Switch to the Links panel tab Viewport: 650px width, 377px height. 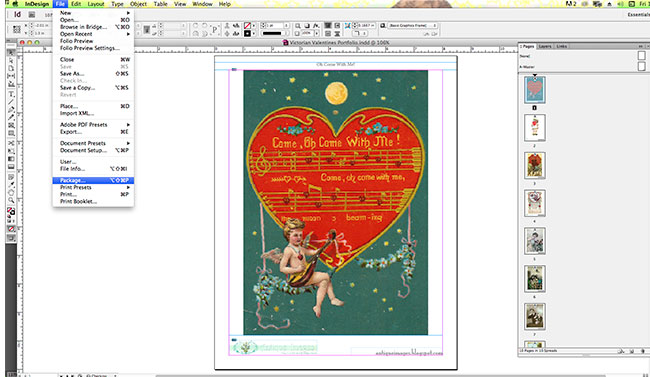point(562,46)
